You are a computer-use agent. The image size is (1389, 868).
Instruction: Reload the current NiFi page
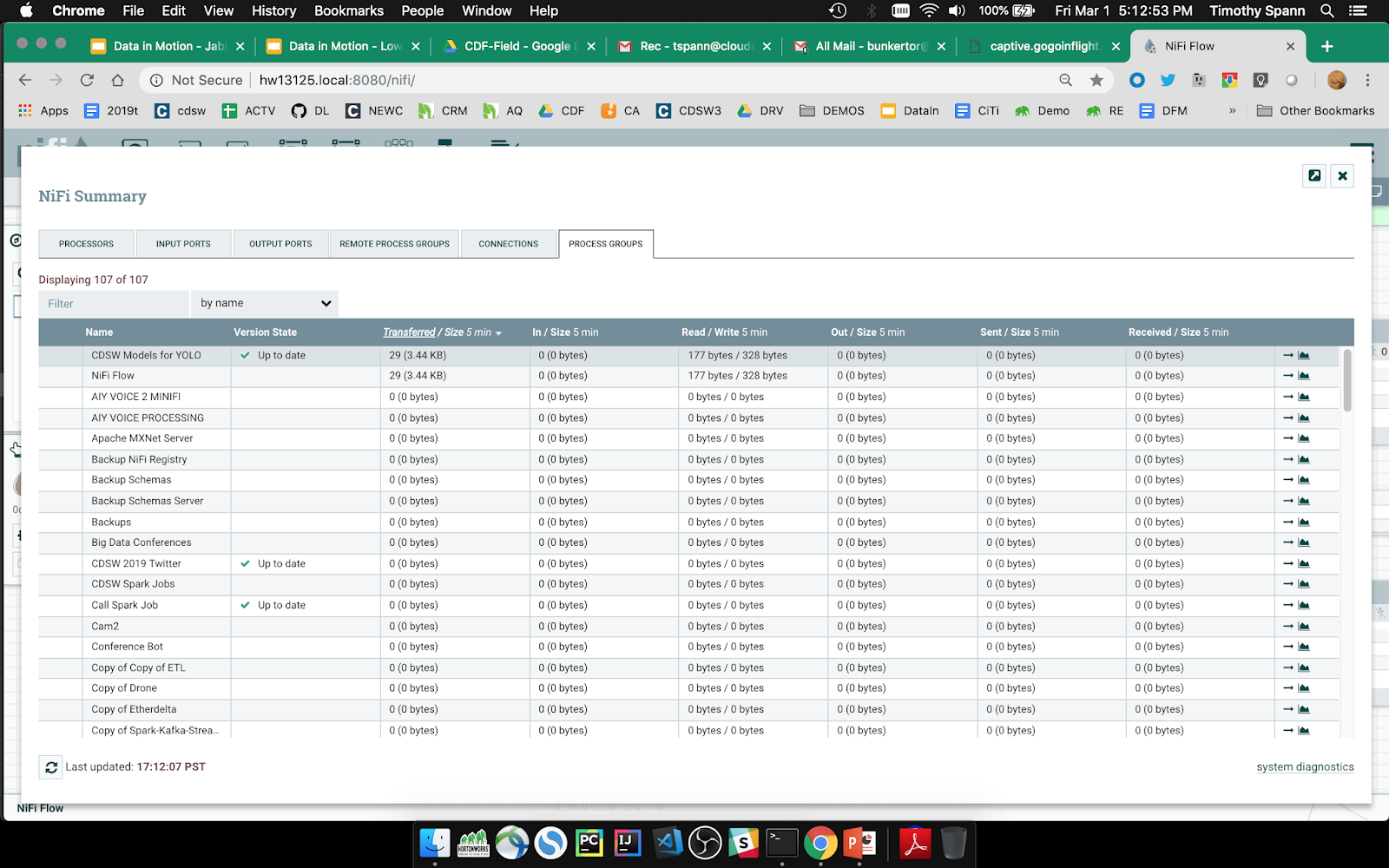coord(87,80)
